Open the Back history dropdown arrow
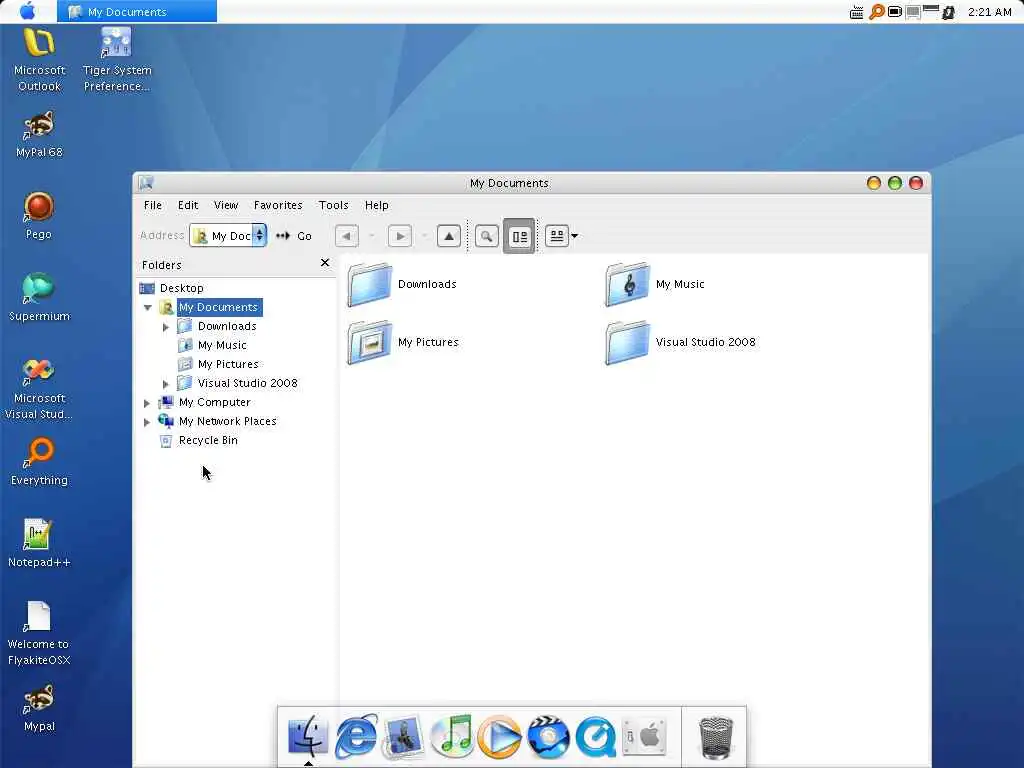 pos(372,236)
